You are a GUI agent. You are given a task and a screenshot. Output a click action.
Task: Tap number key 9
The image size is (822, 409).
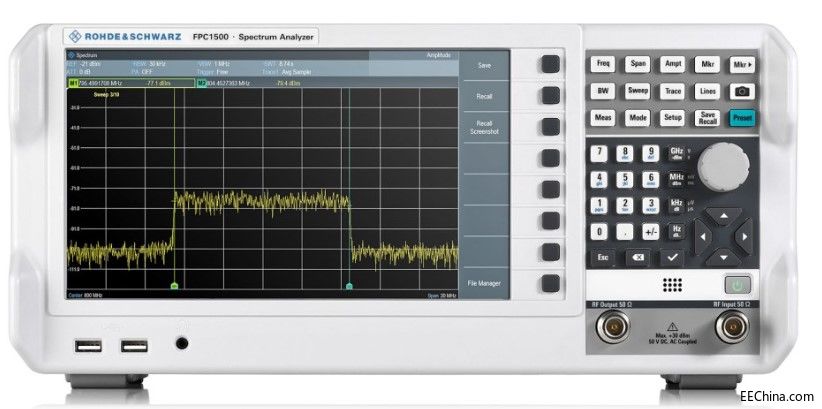click(651, 154)
